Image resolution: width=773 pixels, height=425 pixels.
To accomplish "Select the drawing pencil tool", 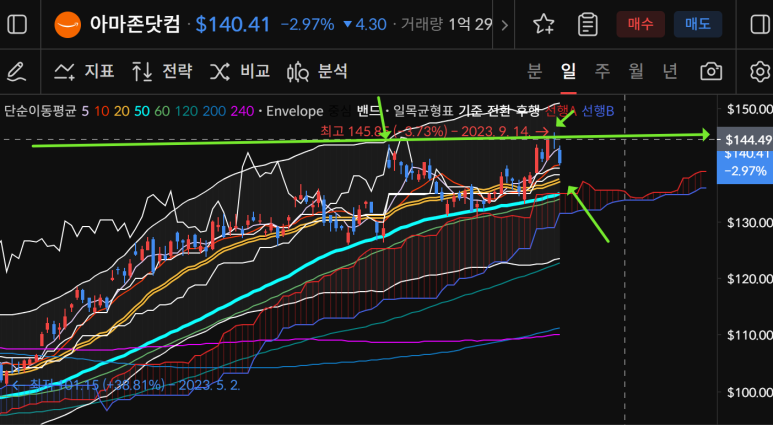I will pos(17,72).
